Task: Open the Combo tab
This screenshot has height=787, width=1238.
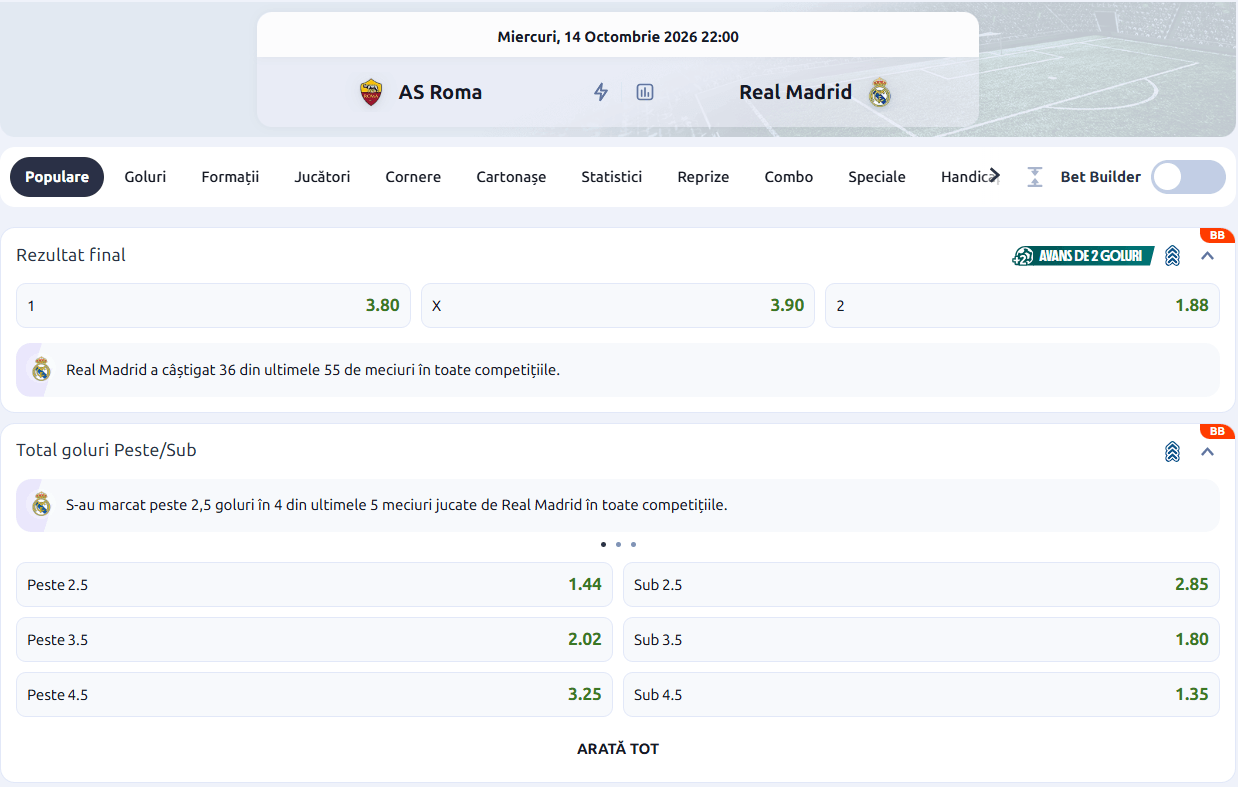Action: 789,177
